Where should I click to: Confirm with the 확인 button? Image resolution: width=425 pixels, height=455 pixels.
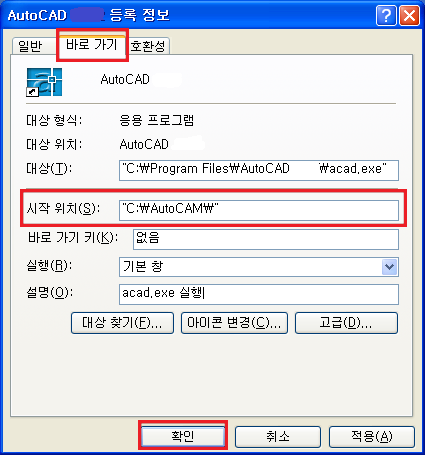pos(183,436)
